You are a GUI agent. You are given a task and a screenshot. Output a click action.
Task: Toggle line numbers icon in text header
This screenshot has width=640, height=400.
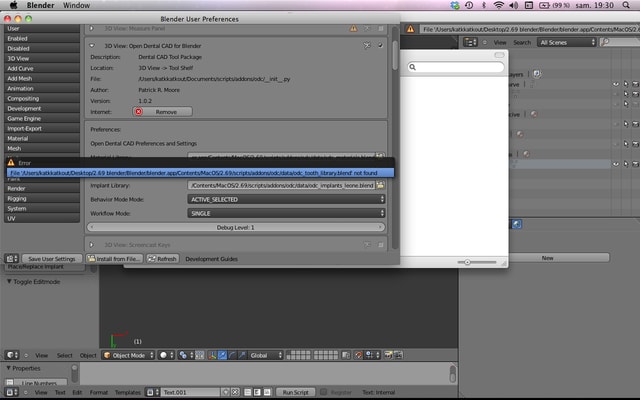248,392
